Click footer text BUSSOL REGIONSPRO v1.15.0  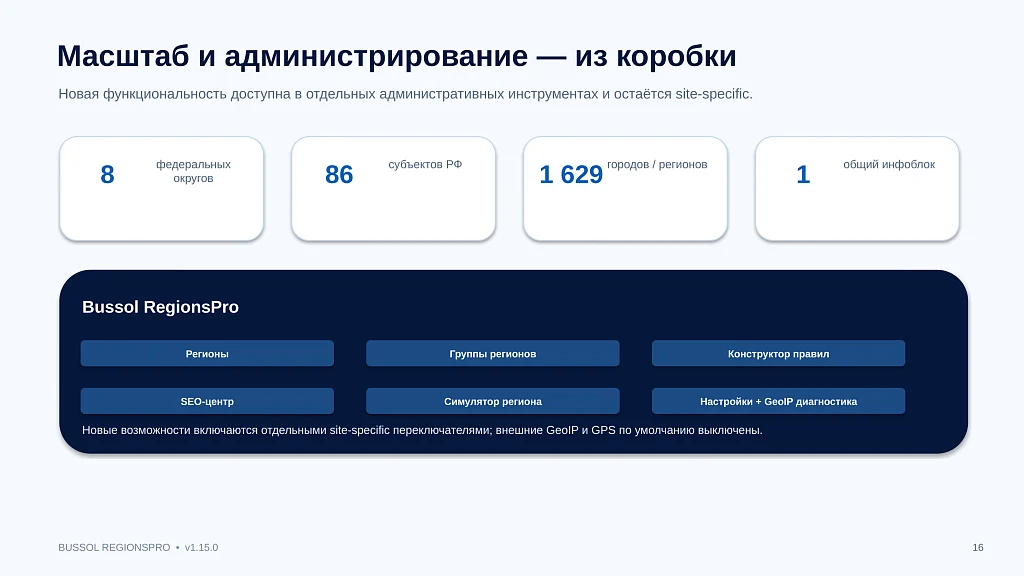coord(138,547)
